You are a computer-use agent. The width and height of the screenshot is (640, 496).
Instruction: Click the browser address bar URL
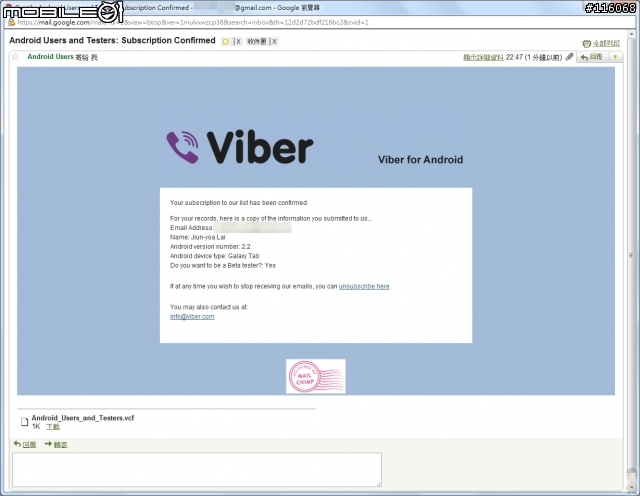pos(193,22)
